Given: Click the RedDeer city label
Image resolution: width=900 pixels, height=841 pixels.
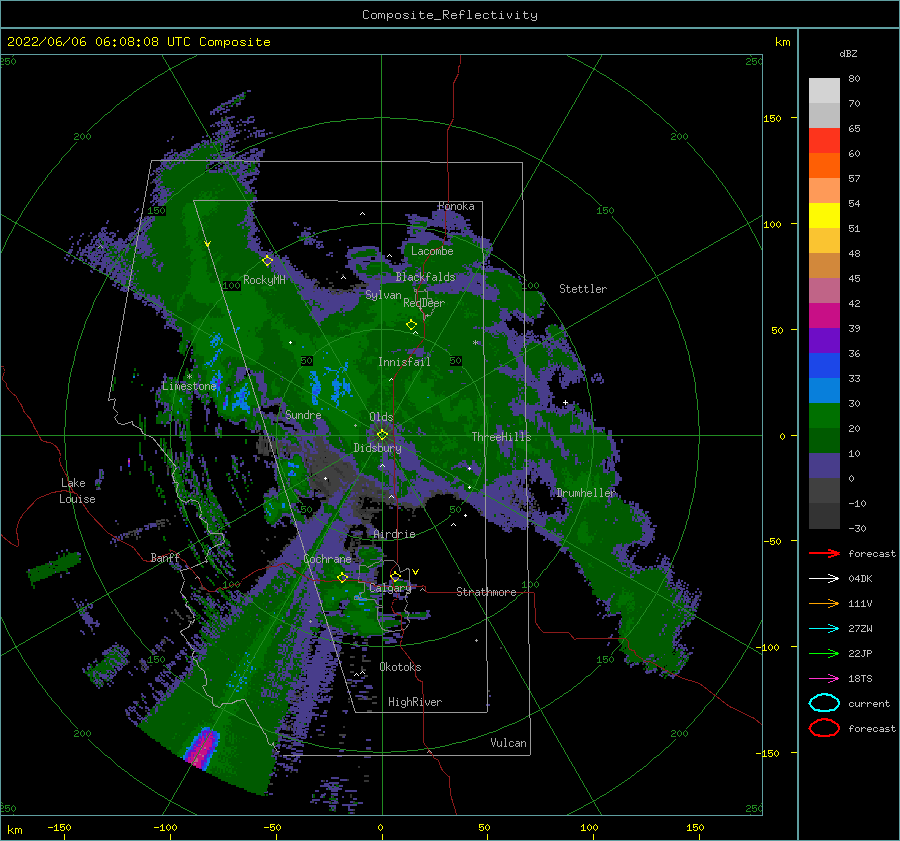Looking at the screenshot, I should (x=424, y=303).
